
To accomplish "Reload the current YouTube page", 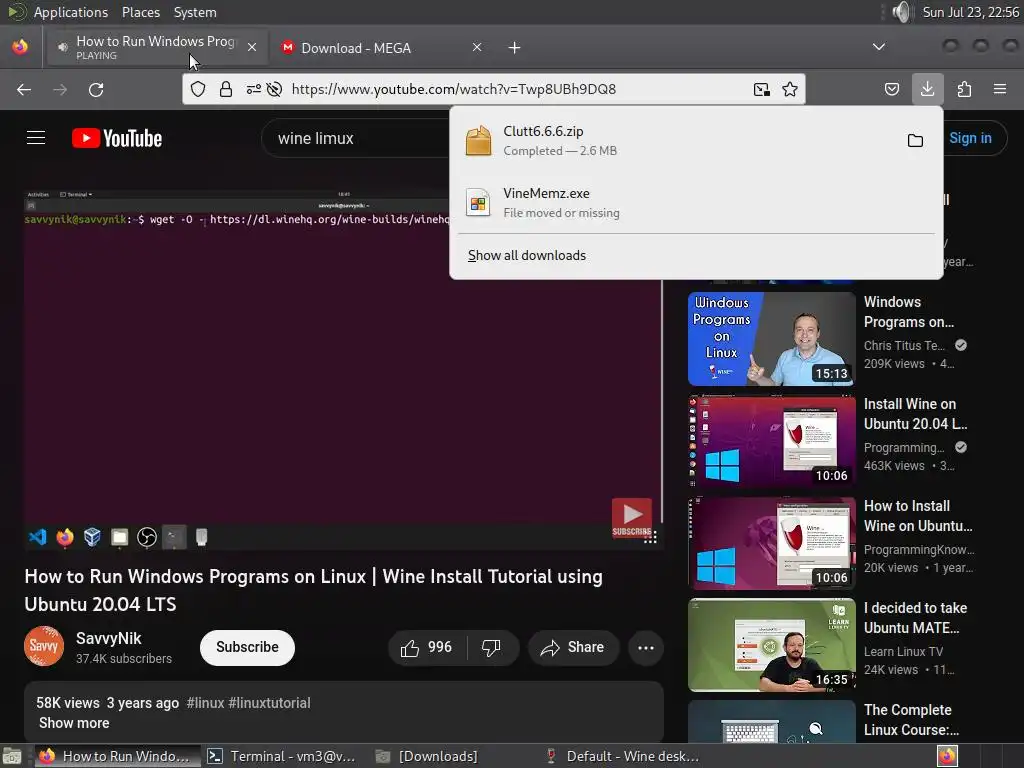I will point(96,89).
